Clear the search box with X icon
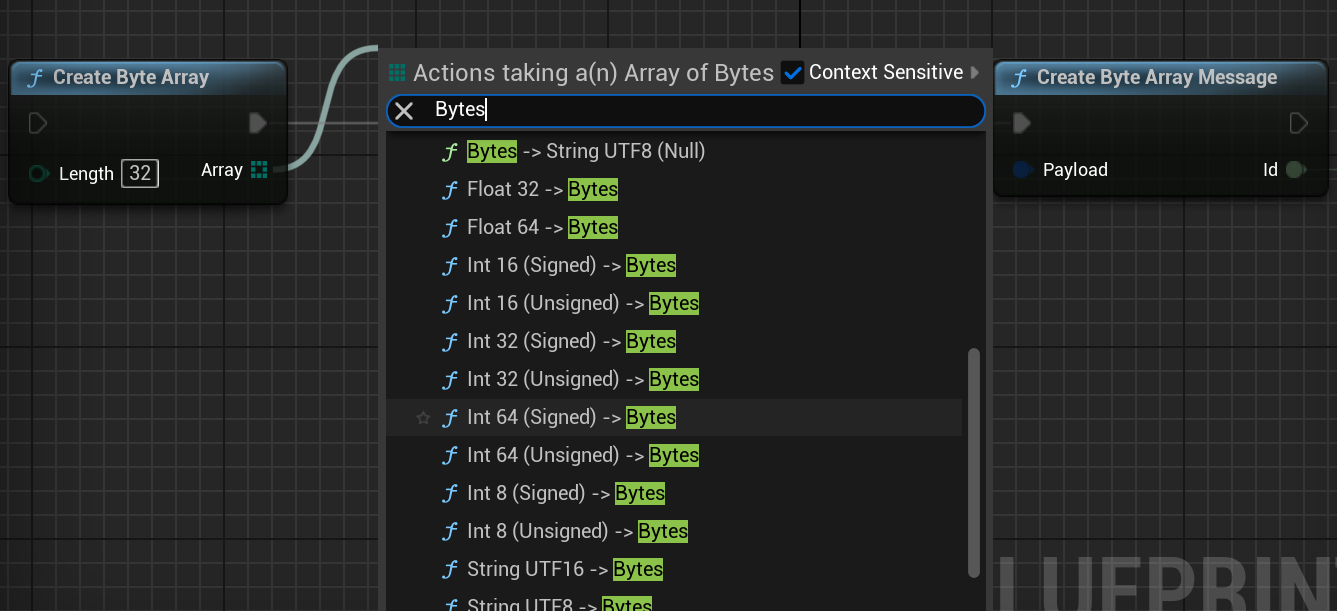1337x611 pixels. [x=404, y=111]
